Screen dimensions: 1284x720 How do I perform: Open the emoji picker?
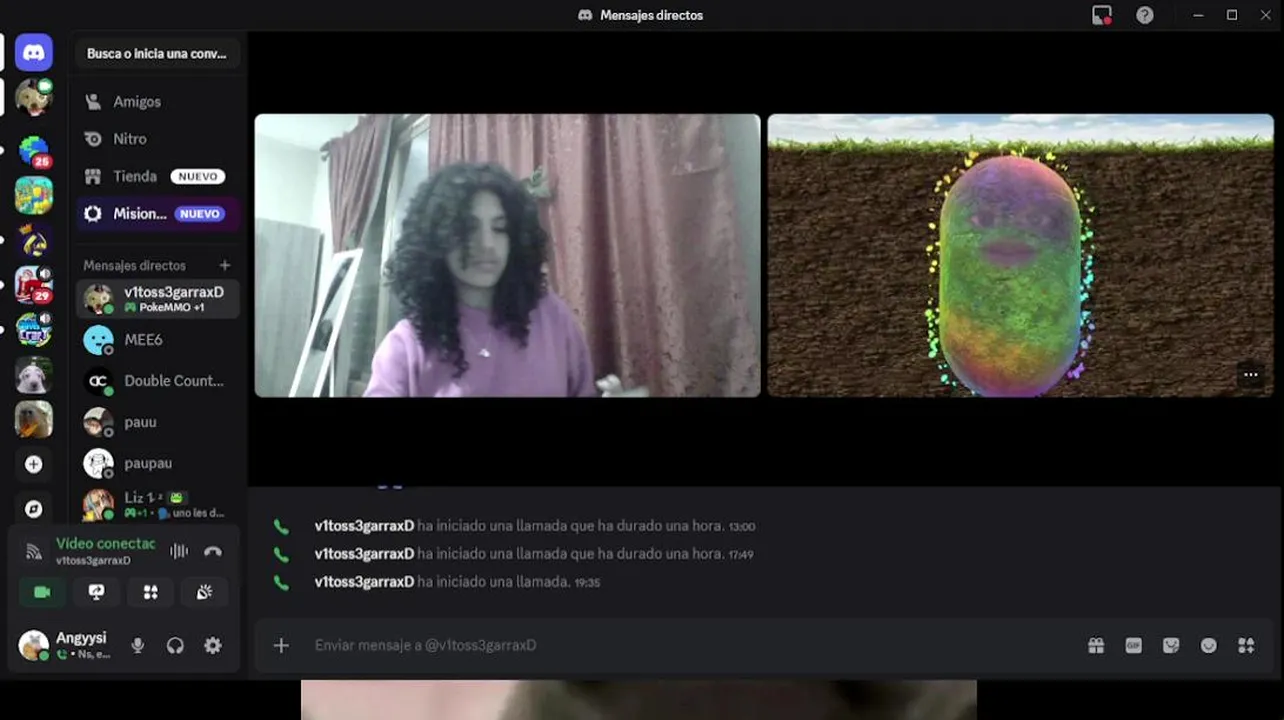click(x=1209, y=646)
